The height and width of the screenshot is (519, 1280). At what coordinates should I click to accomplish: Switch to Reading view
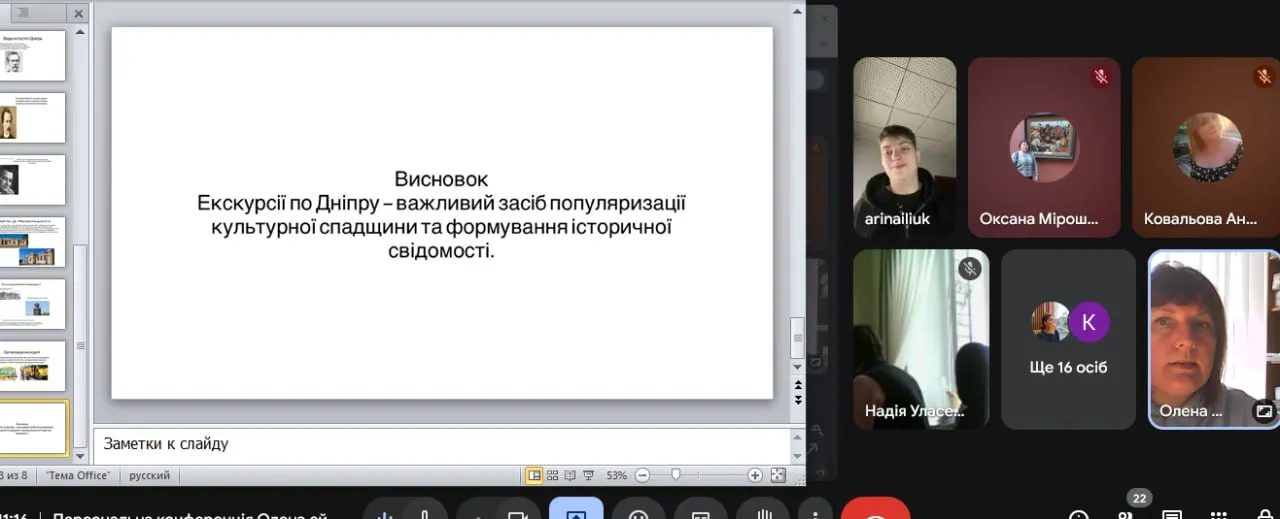click(570, 476)
